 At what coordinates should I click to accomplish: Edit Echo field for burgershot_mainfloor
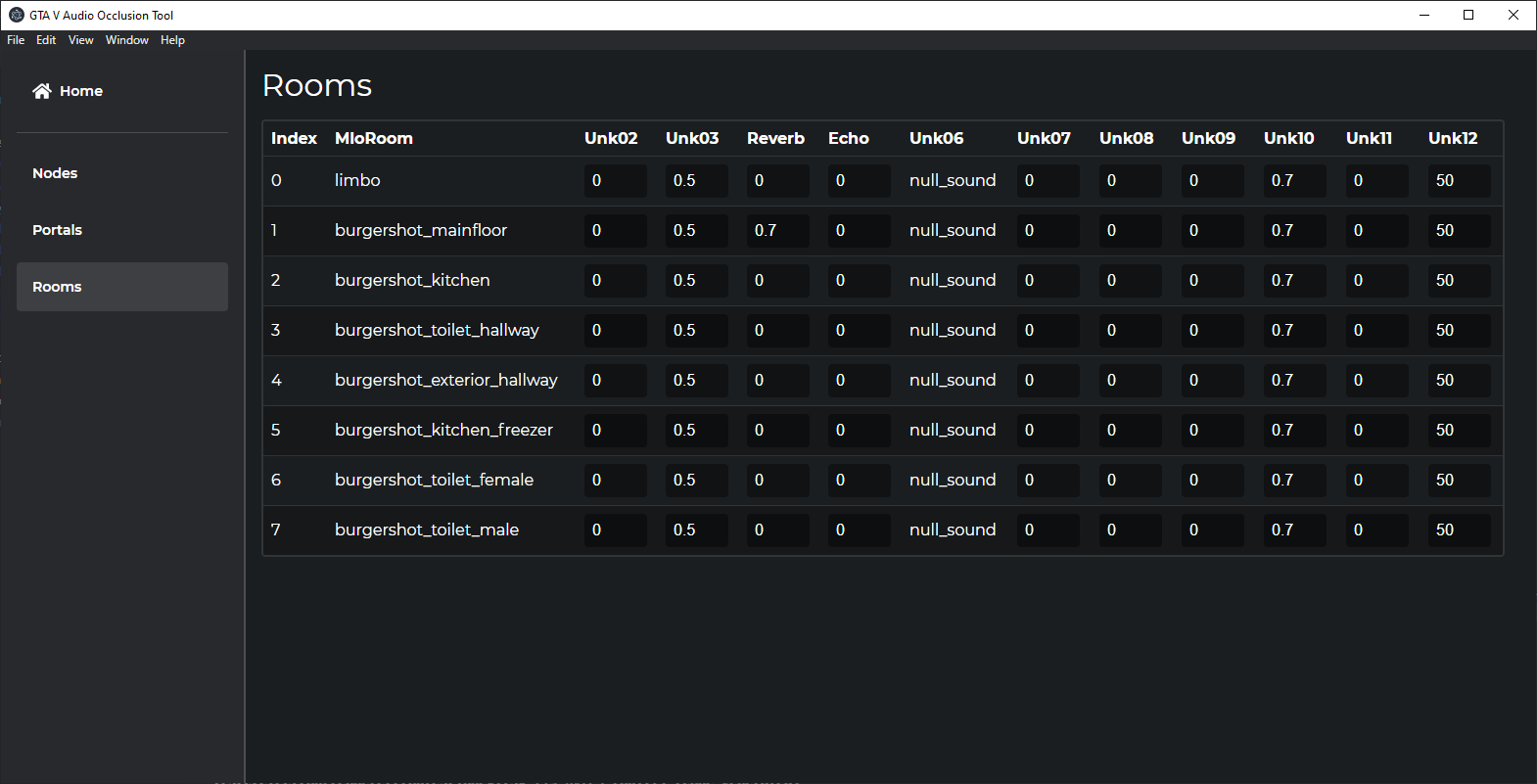[x=859, y=231]
